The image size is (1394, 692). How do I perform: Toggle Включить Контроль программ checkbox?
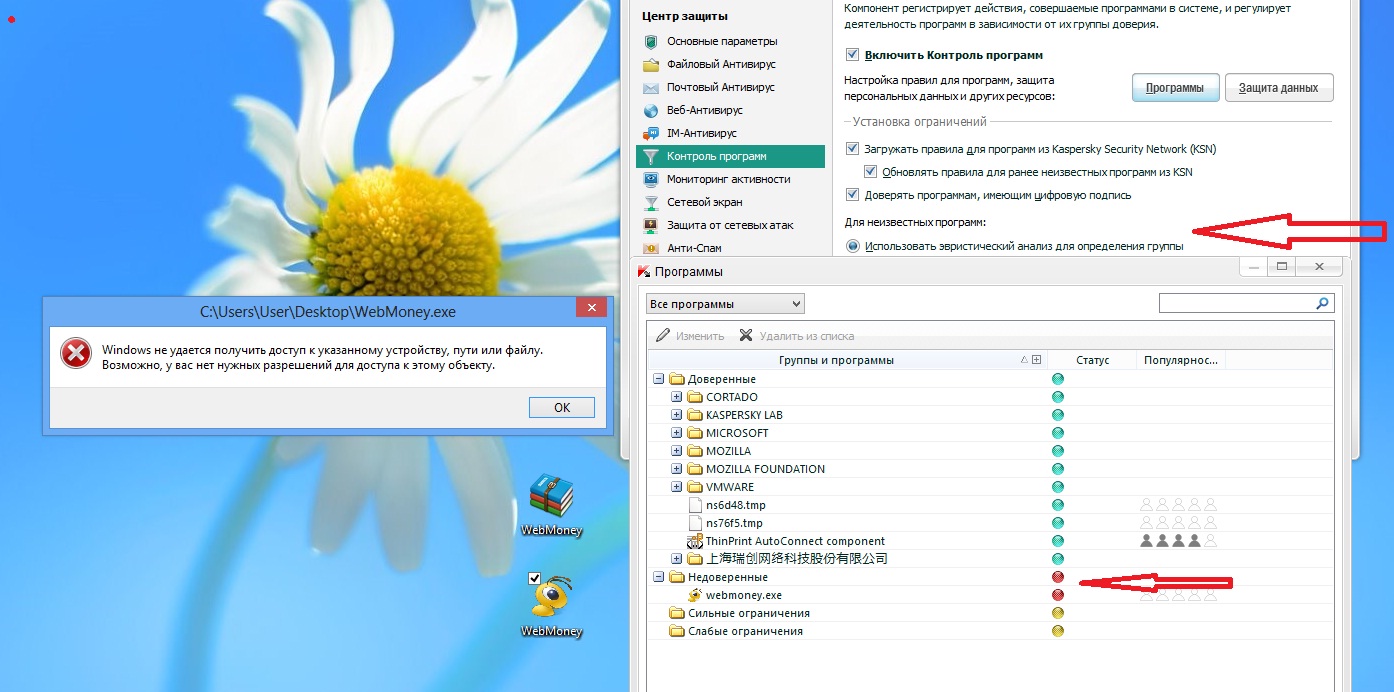pos(852,55)
